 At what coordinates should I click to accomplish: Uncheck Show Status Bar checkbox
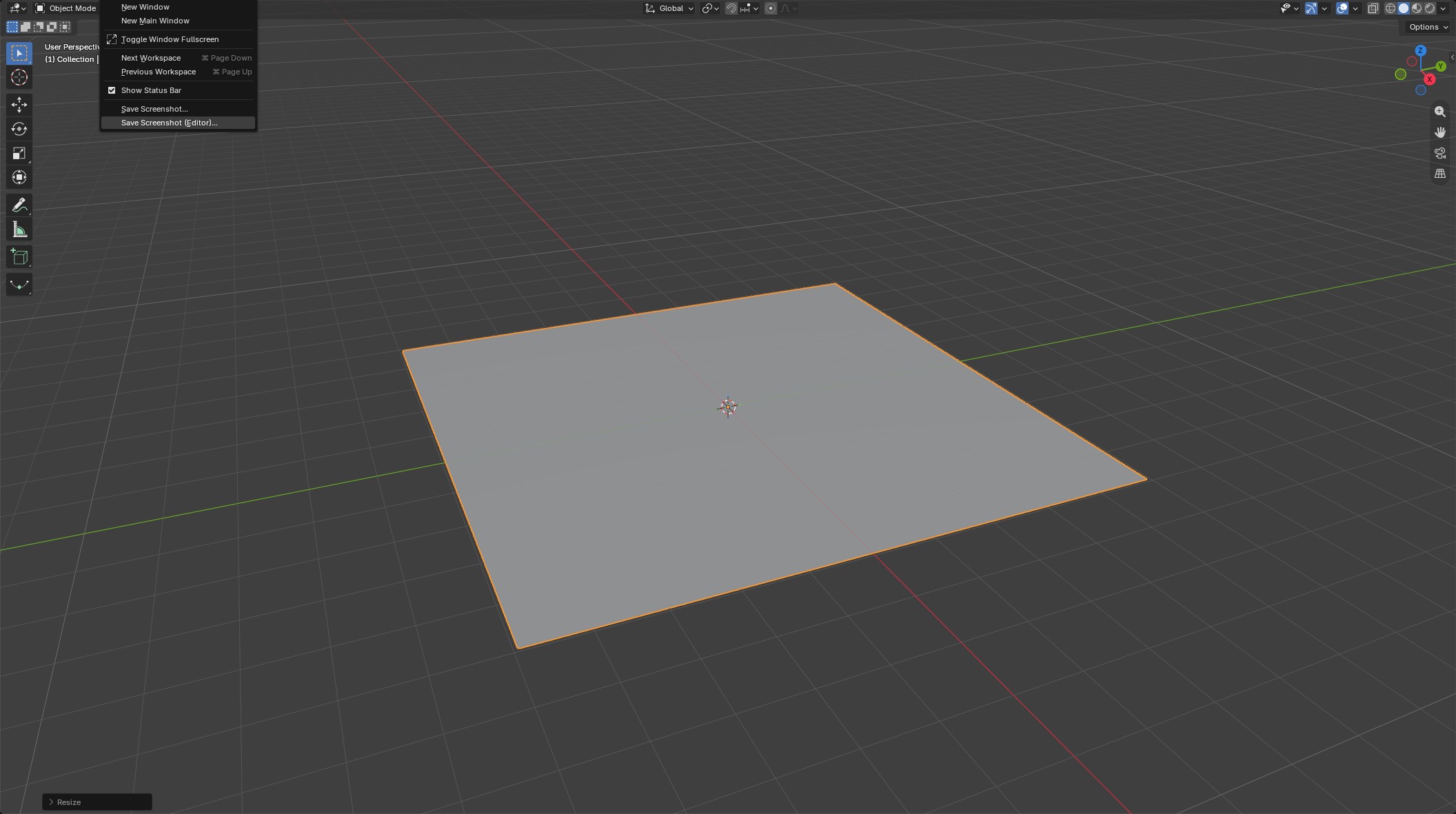(x=112, y=90)
